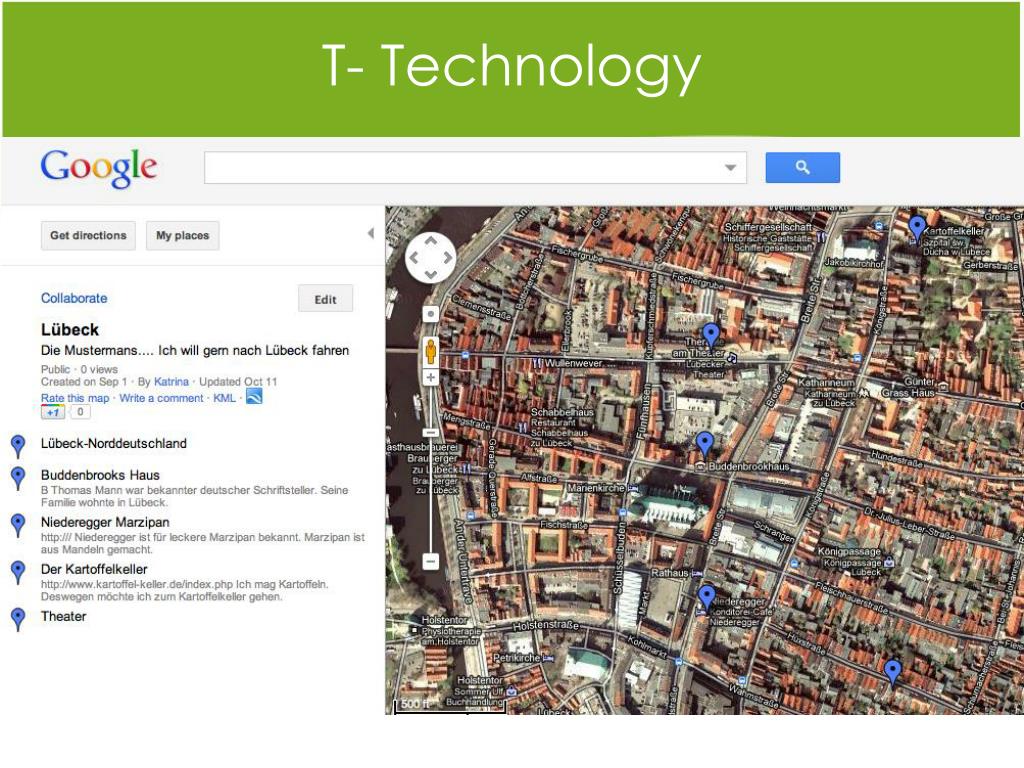Open the search box dropdown arrow
This screenshot has height=768, width=1024.
click(731, 168)
